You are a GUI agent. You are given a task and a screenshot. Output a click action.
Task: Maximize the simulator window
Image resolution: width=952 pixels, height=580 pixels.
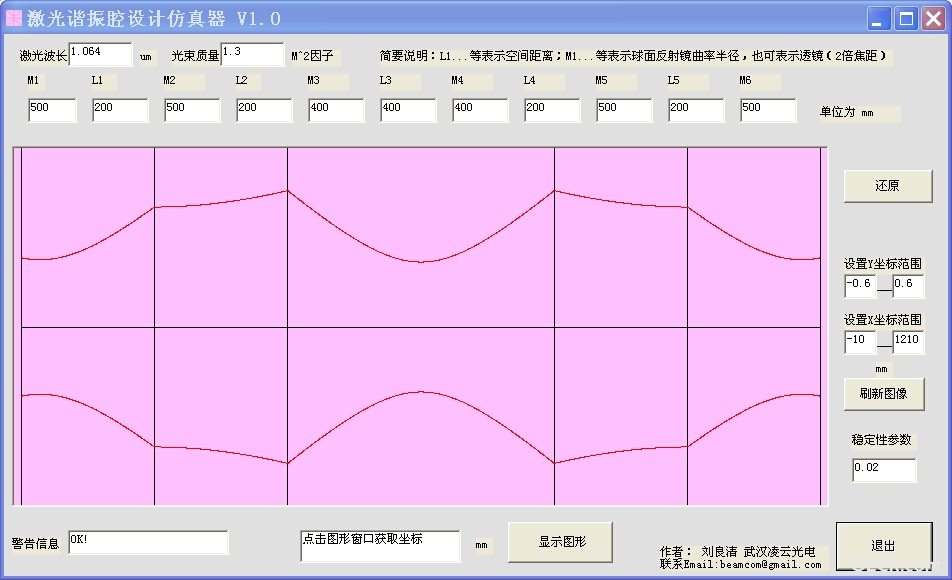[x=906, y=19]
